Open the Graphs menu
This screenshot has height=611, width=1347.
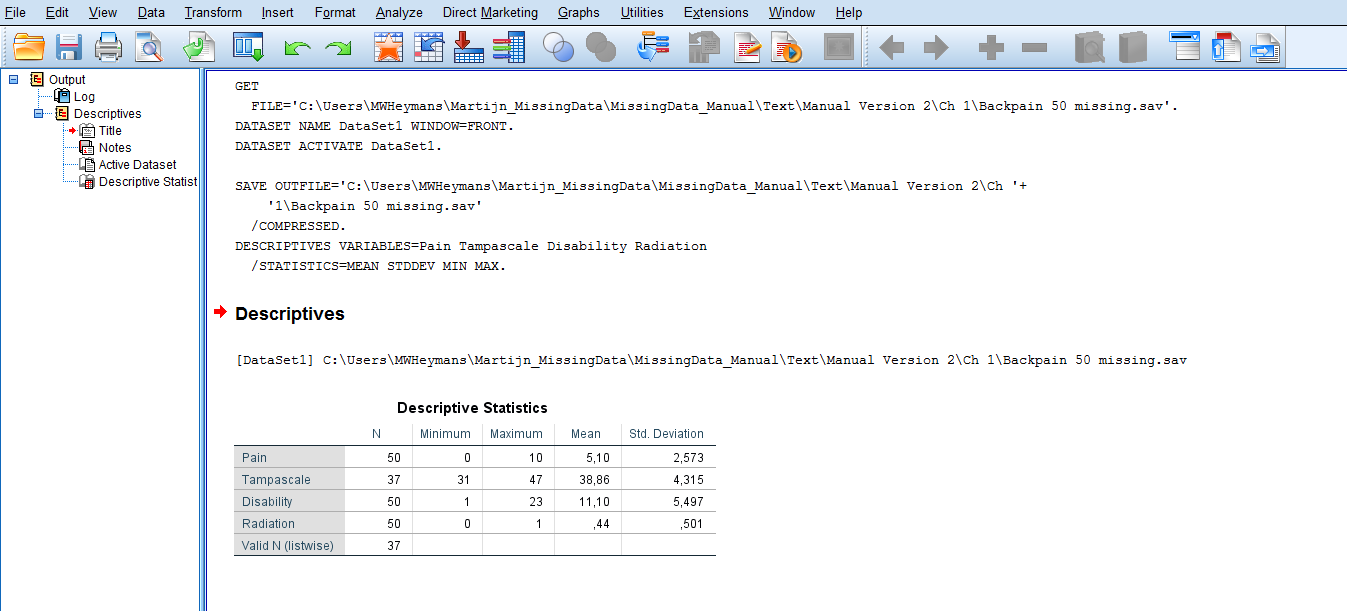point(578,12)
